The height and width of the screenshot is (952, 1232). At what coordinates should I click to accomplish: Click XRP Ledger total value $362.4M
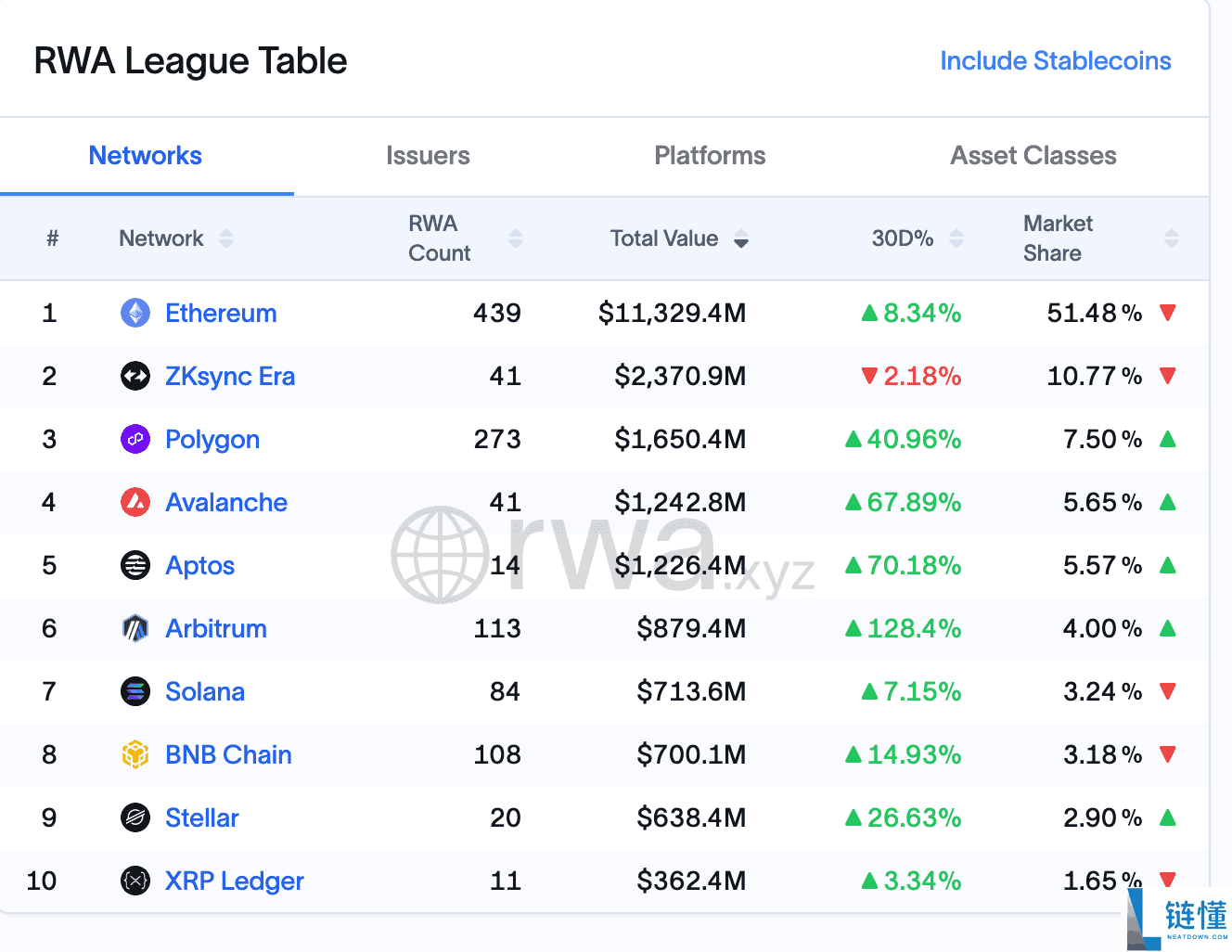(691, 881)
